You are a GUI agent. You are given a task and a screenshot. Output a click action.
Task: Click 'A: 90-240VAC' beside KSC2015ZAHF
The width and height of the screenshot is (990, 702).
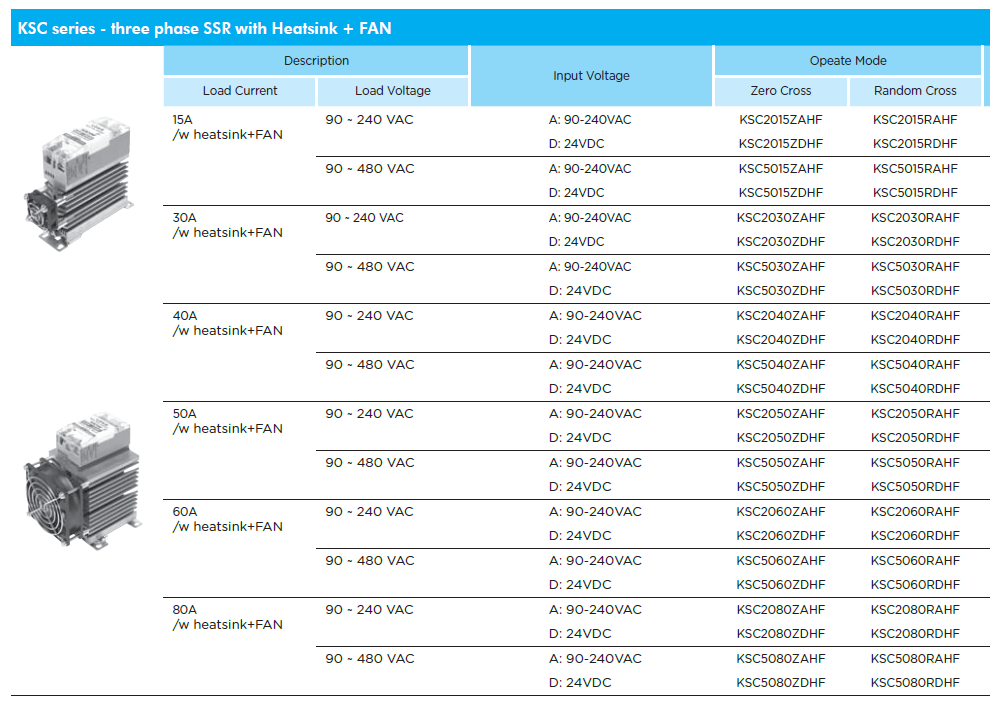[590, 119]
